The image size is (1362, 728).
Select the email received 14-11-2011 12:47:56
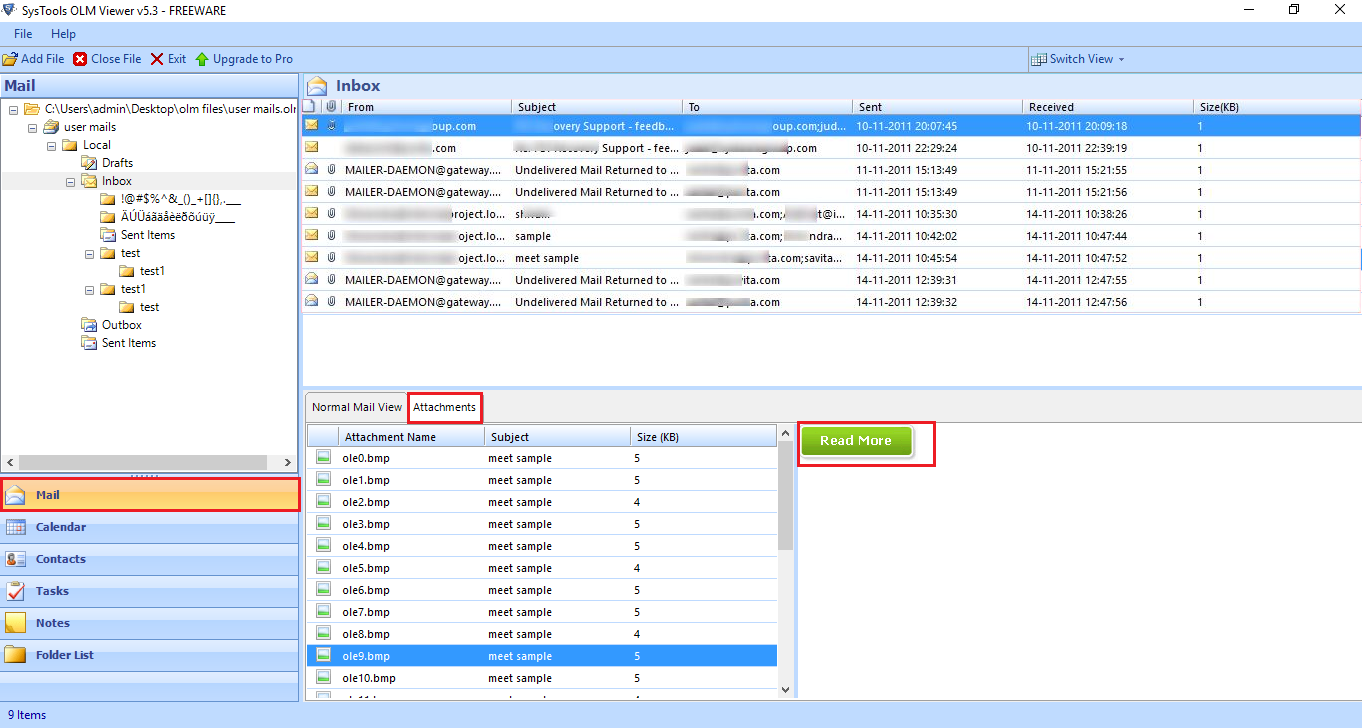click(x=831, y=302)
